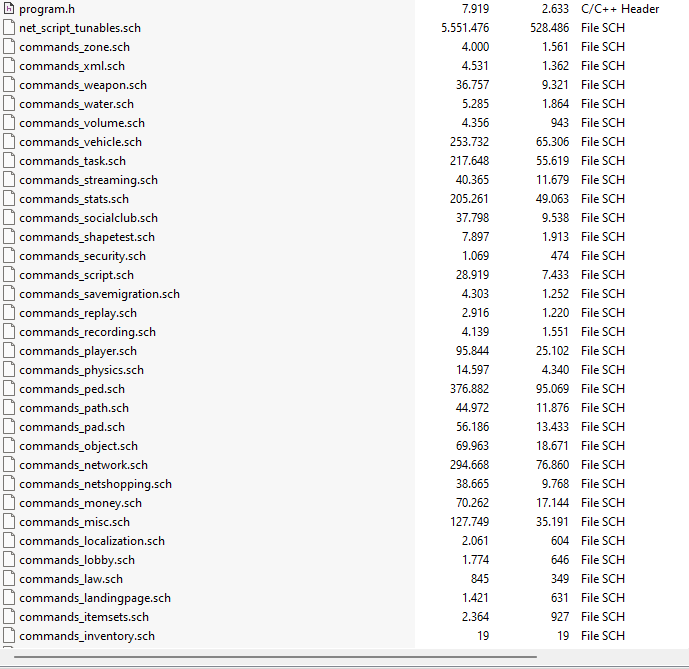Viewport: 689px width, 669px height.
Task: Click the commands_vehicle.sch file icon
Action: [x=9, y=142]
